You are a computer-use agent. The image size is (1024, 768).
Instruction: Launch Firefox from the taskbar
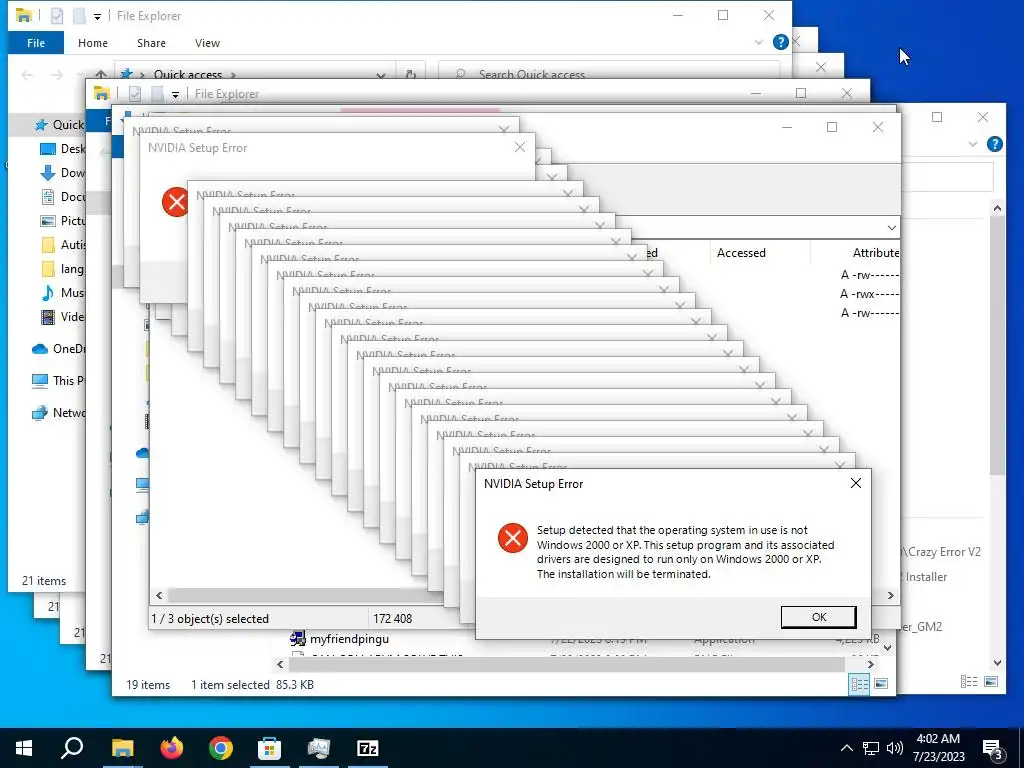[172, 748]
